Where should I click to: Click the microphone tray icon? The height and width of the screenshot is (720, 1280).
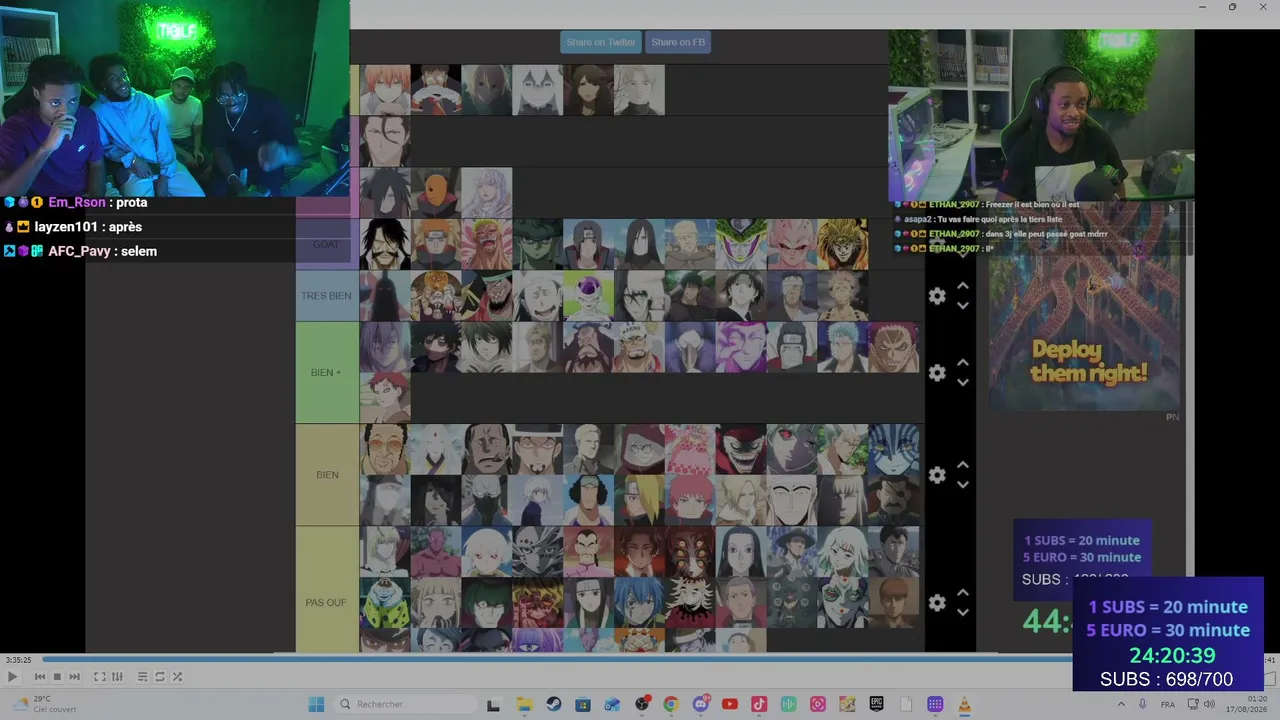pos(1143,704)
